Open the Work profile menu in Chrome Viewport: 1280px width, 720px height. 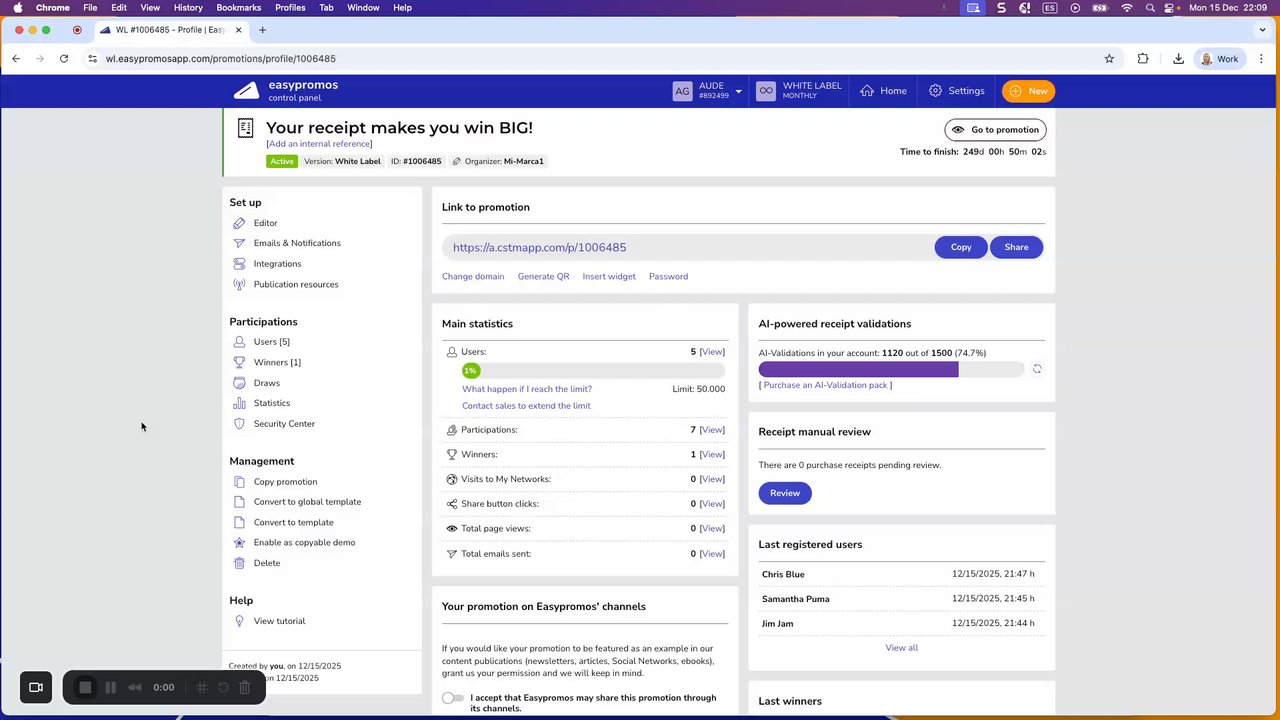[x=1220, y=59]
